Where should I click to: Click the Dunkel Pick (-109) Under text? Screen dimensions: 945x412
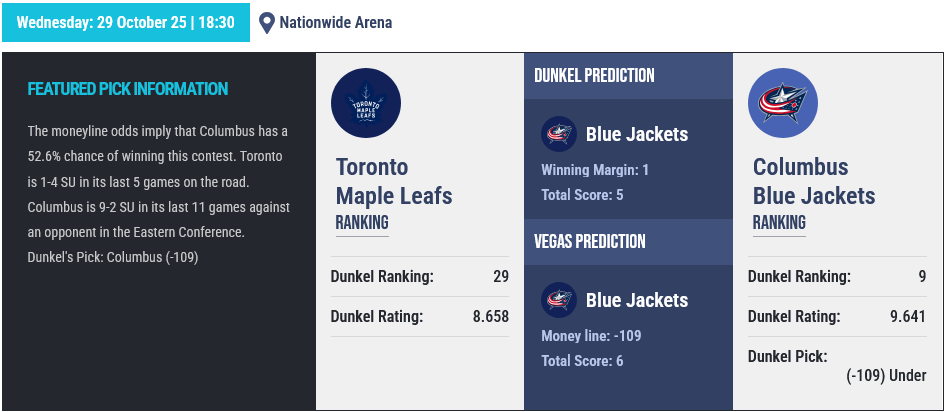coord(886,376)
